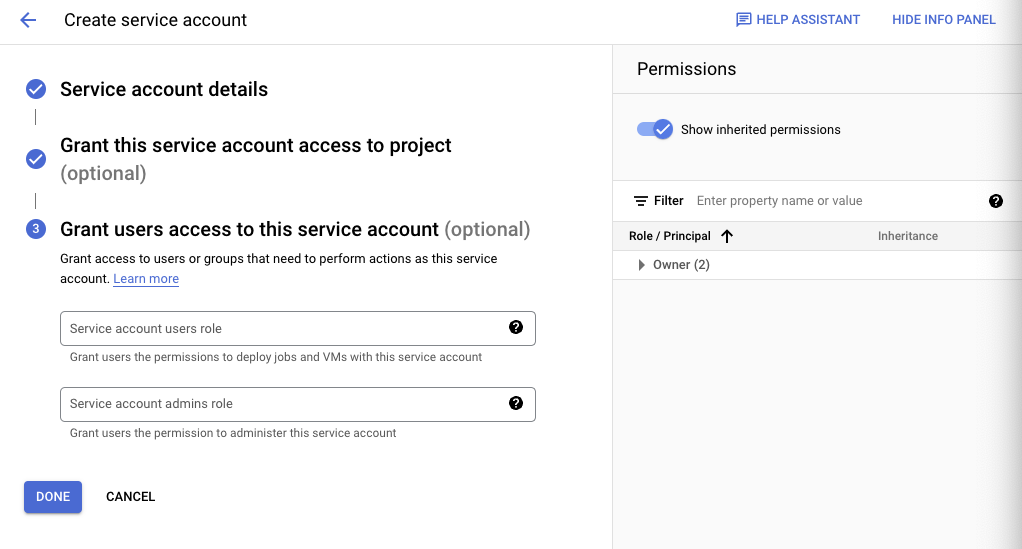This screenshot has width=1022, height=549.
Task: Expand the Owner (2) role row
Action: point(642,265)
